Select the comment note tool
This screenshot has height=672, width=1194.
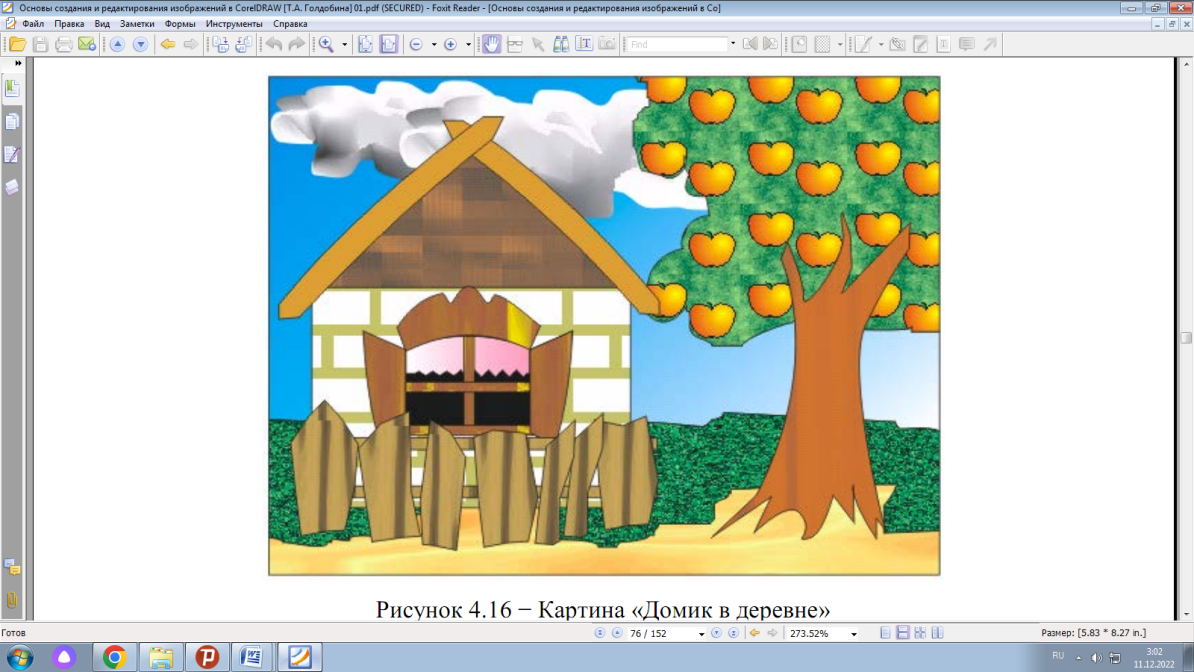pos(966,44)
